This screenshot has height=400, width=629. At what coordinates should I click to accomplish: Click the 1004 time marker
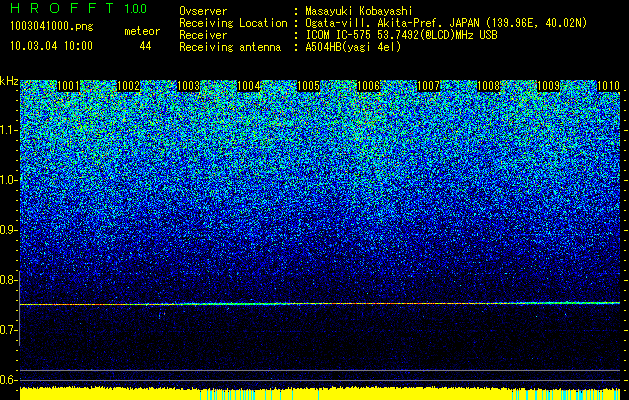pos(248,86)
